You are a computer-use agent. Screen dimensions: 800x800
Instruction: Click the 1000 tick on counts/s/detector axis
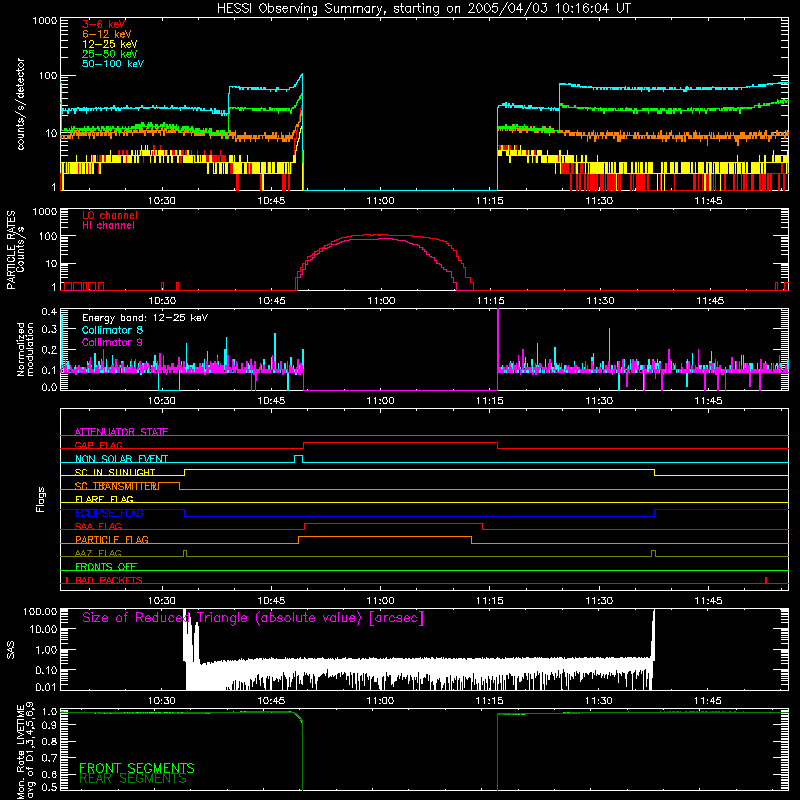point(44,21)
